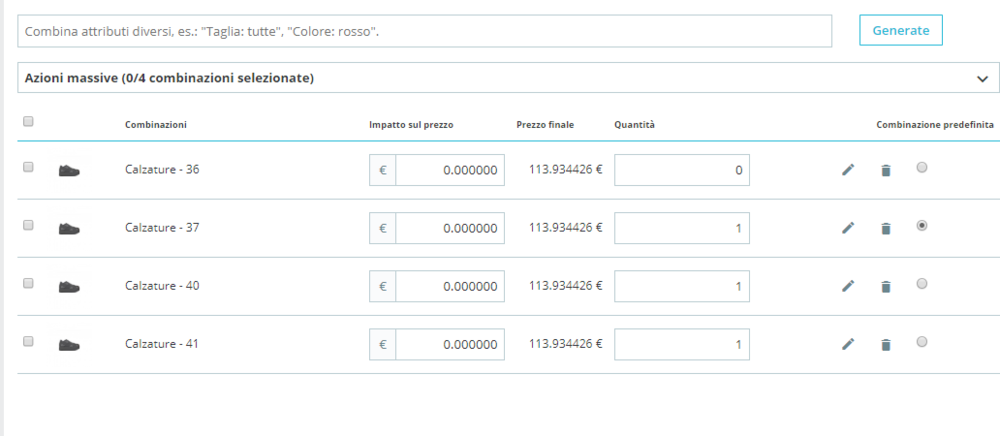This screenshot has width=1000, height=436.
Task: Click the euro symbol in Calzature - 41 row
Action: (x=383, y=345)
